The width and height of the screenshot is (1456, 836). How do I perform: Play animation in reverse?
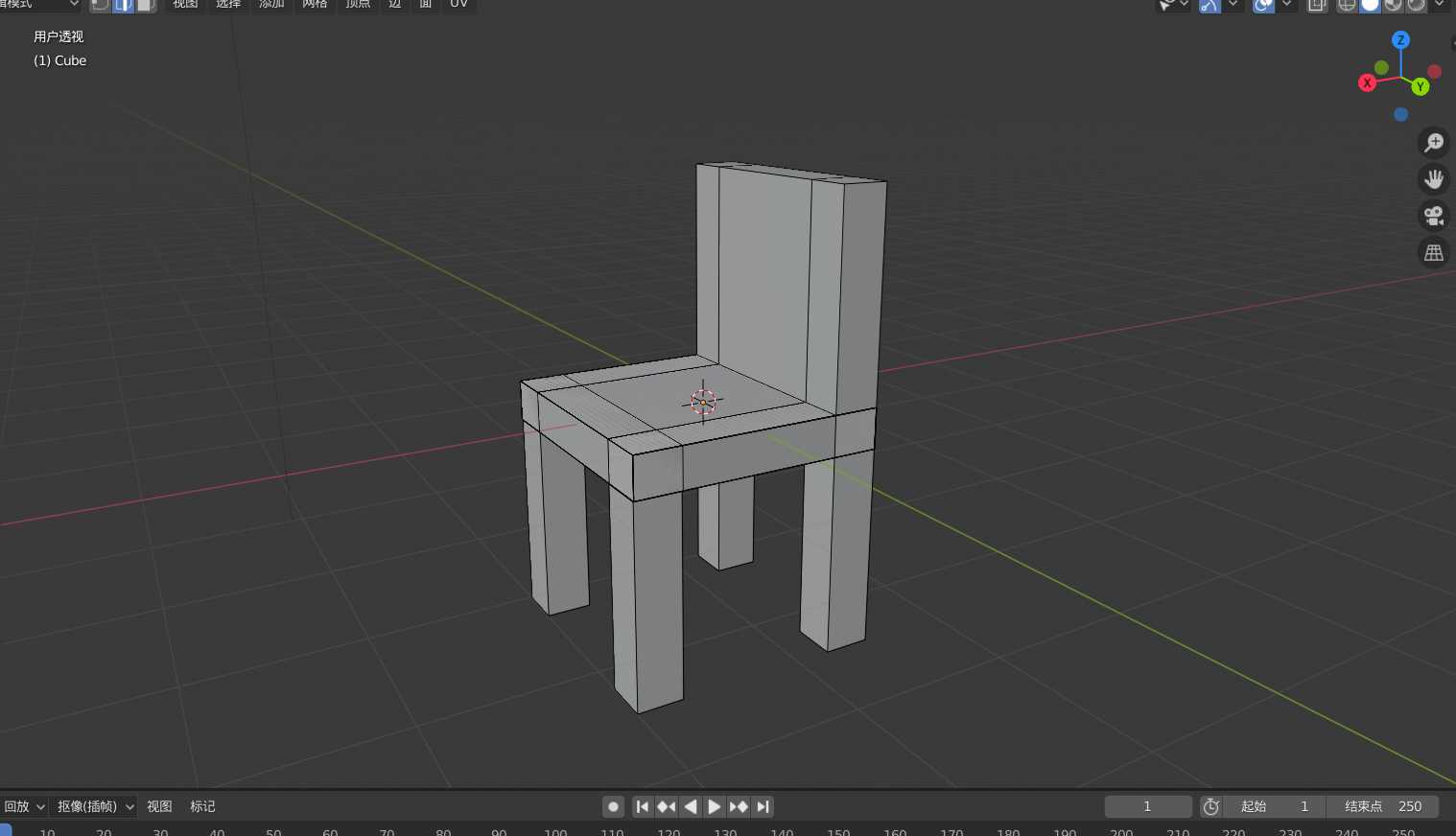click(691, 807)
